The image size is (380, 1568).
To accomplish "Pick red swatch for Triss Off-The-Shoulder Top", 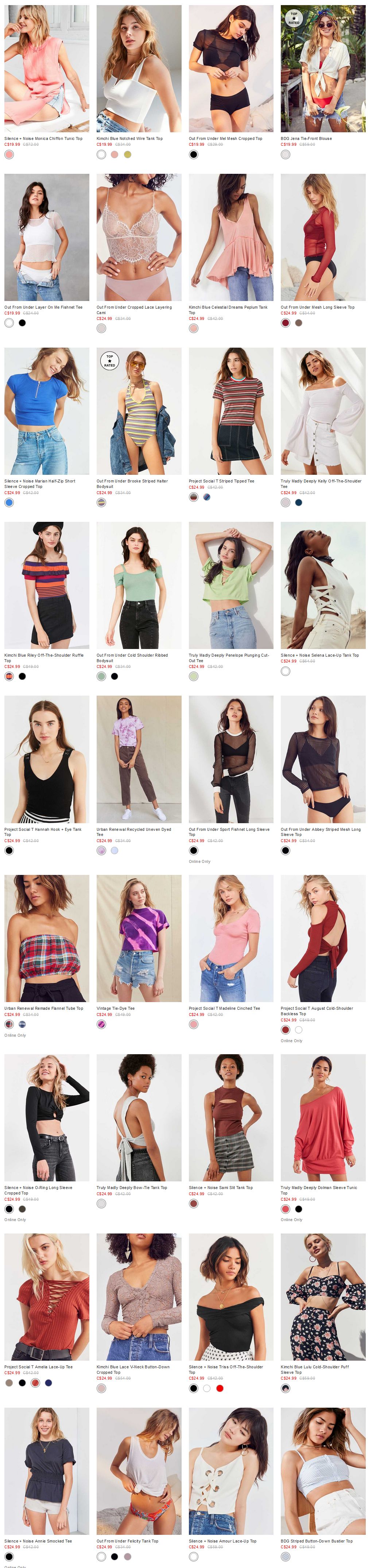I will (x=220, y=1388).
